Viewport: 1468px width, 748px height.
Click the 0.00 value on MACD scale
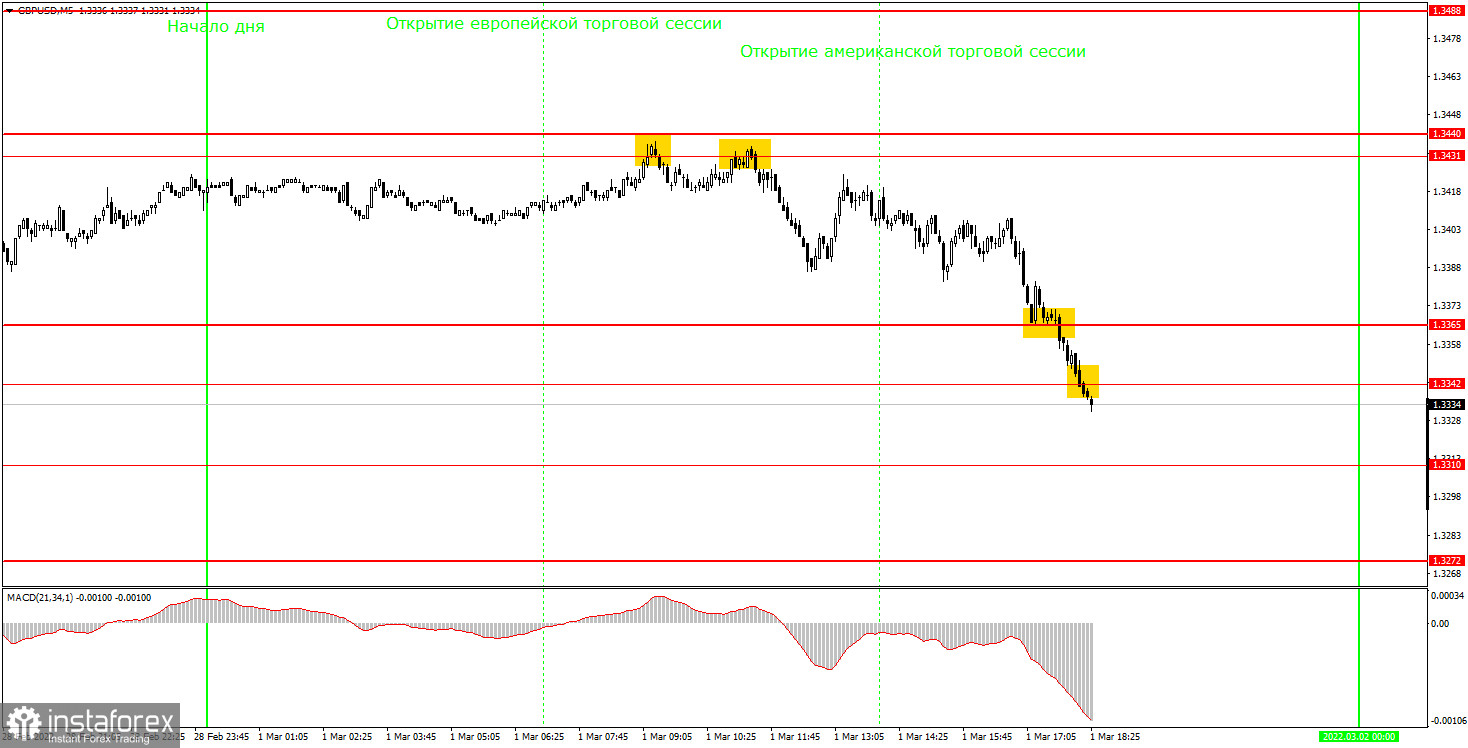pyautogui.click(x=1440, y=624)
